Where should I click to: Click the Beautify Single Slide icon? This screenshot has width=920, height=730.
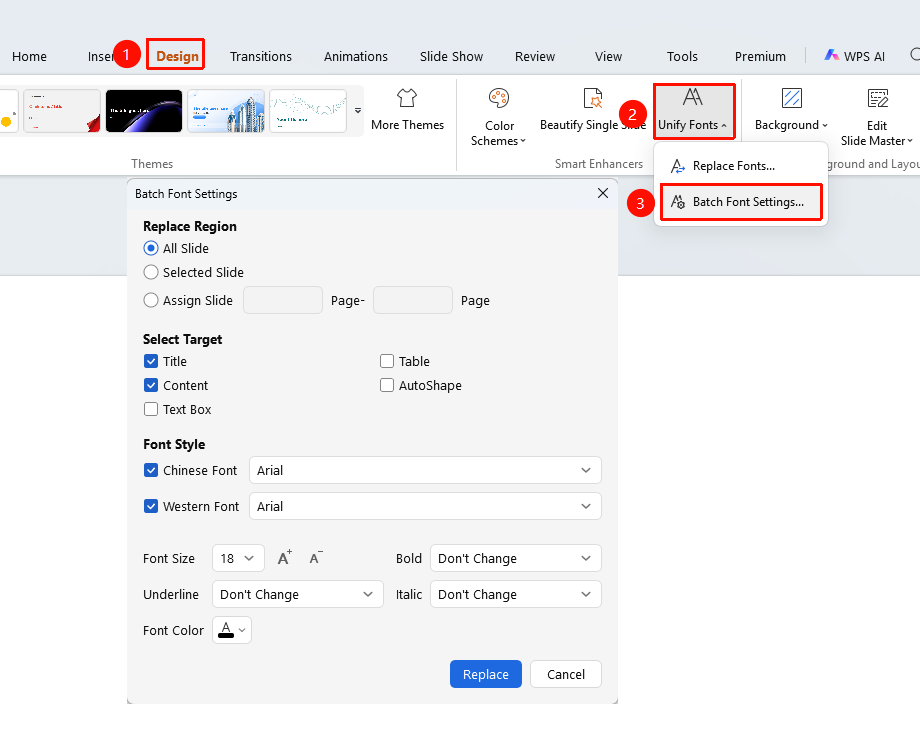593,98
